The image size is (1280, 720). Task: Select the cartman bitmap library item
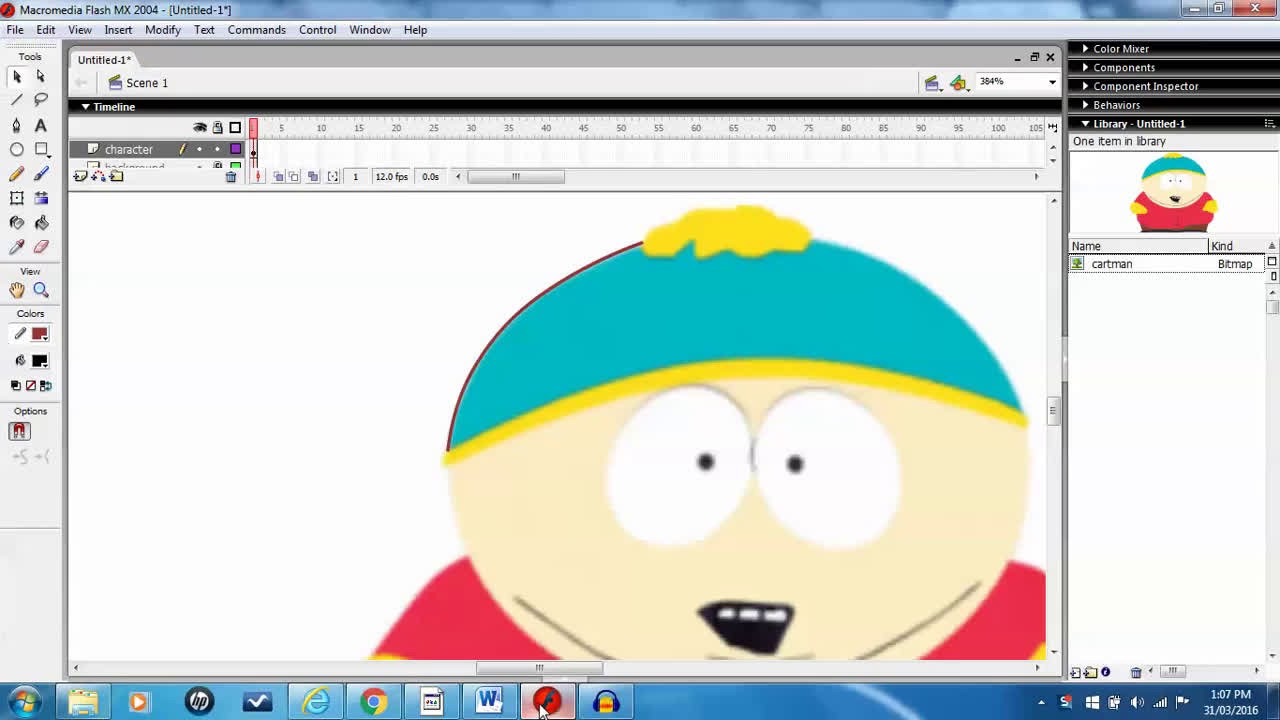click(x=1111, y=264)
